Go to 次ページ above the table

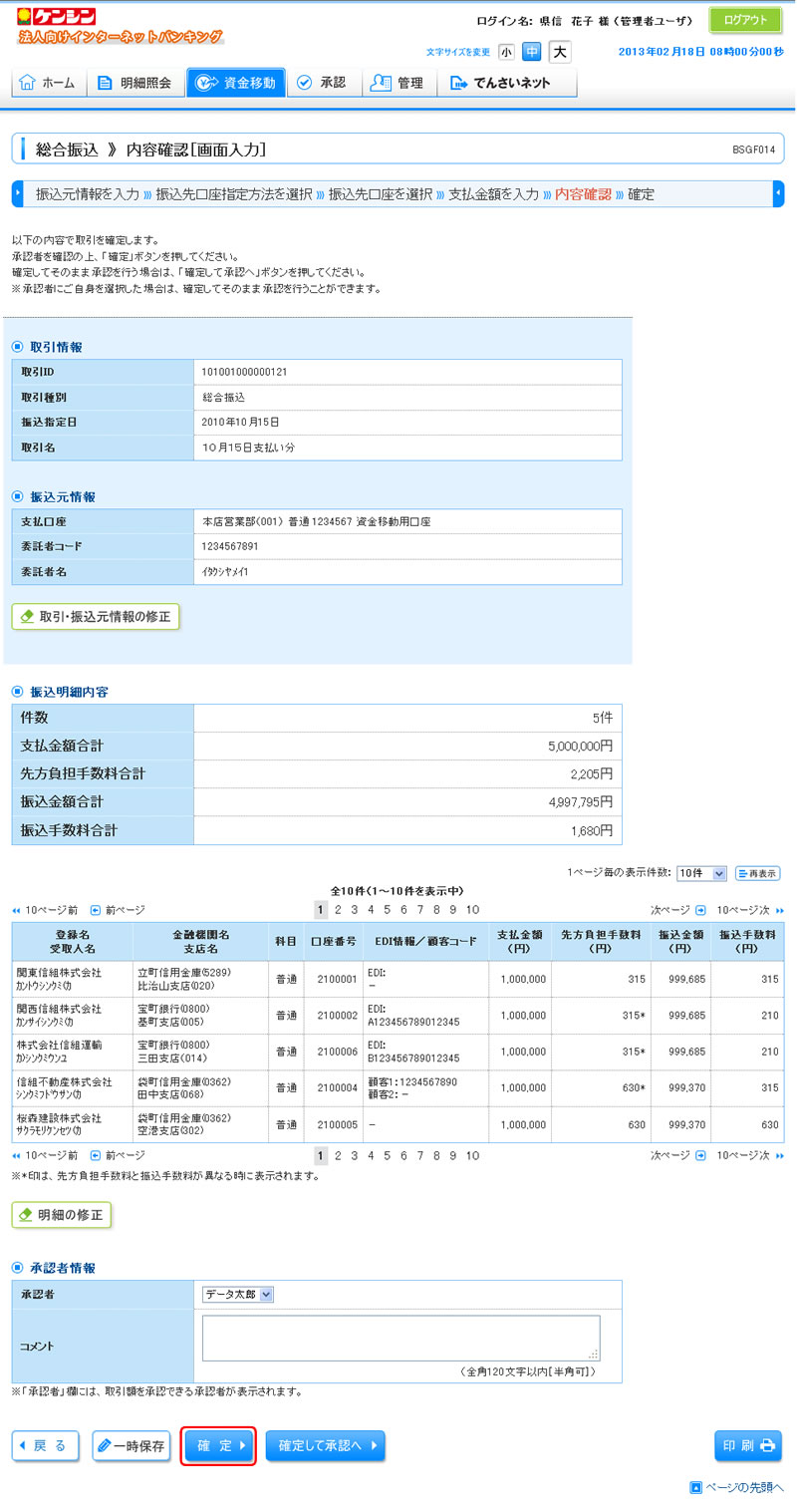(677, 910)
